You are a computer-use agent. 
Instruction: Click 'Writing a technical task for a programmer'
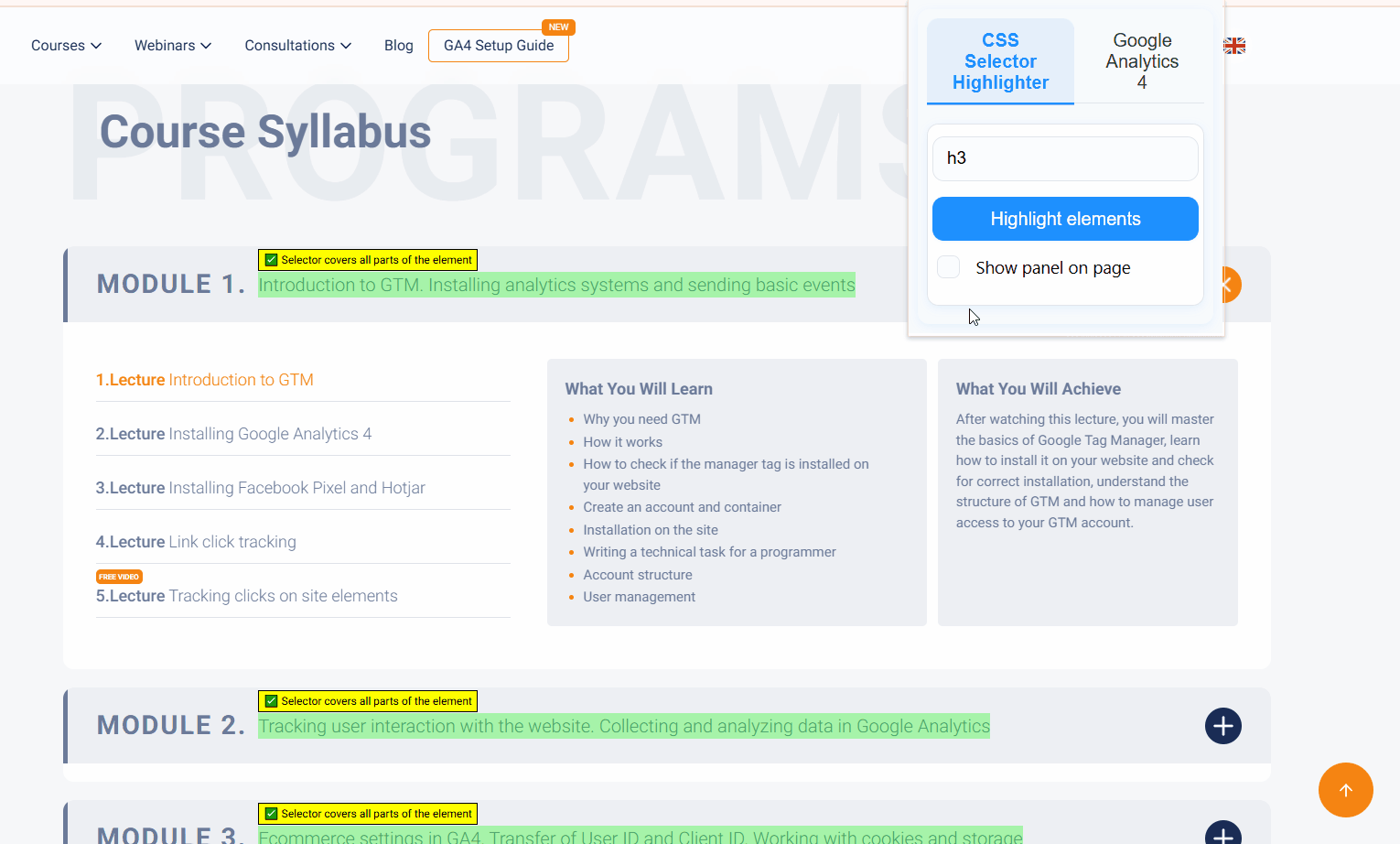tap(710, 552)
